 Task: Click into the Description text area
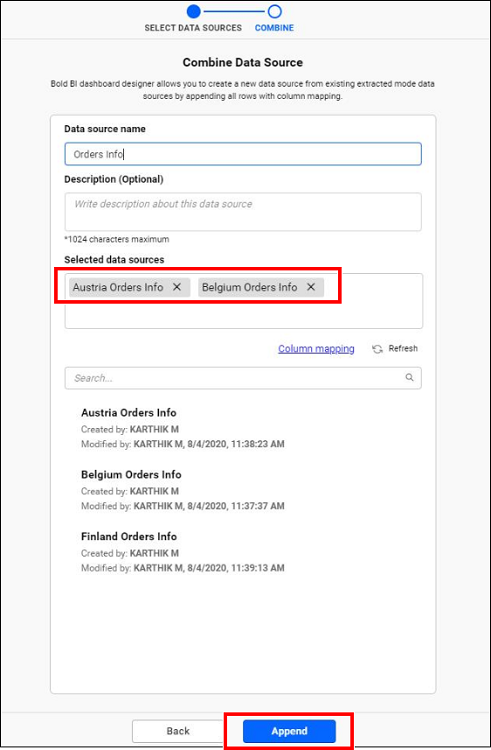coord(243,212)
